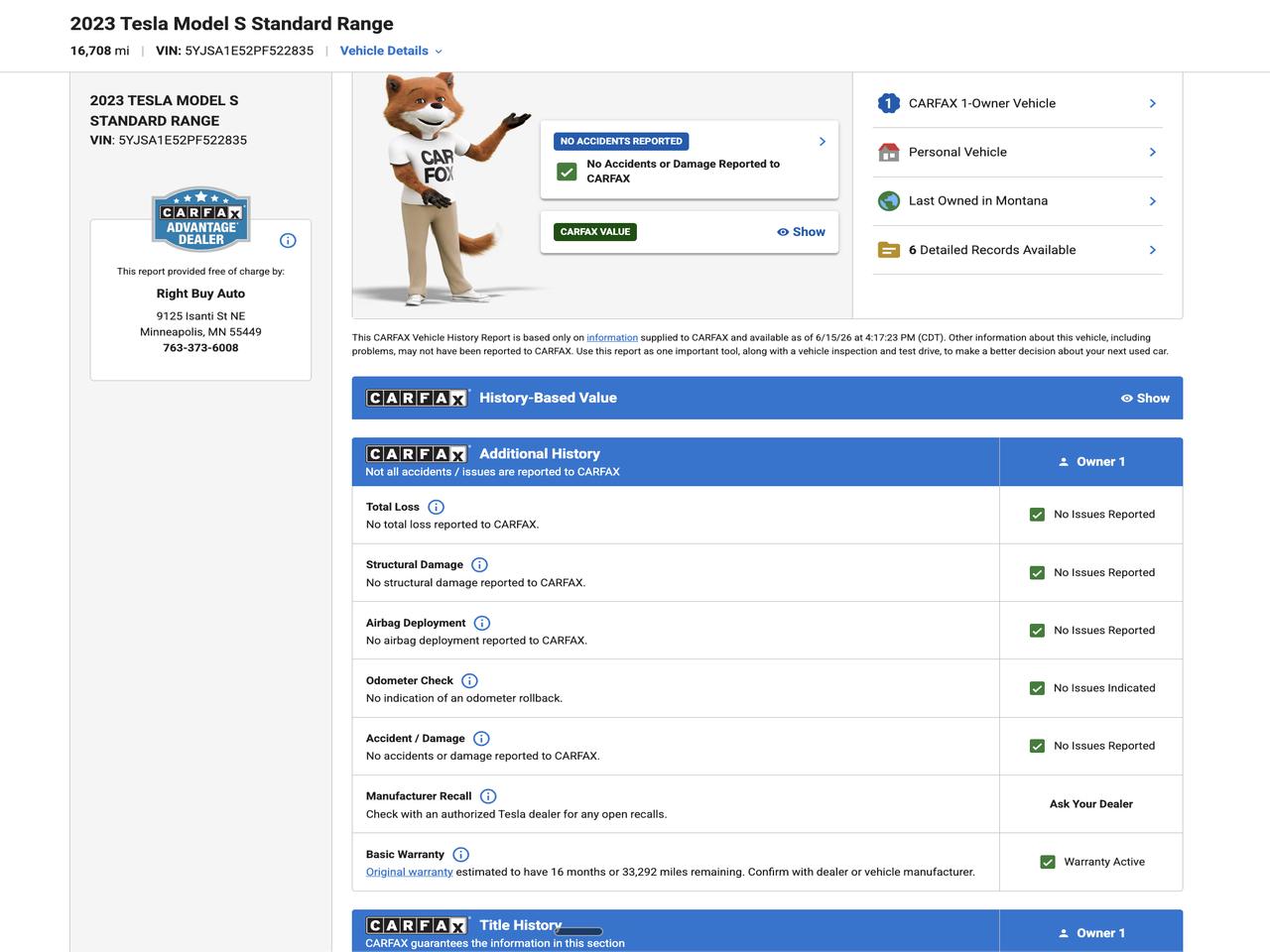Open info icon beside Advantage Dealer badge

point(288,240)
